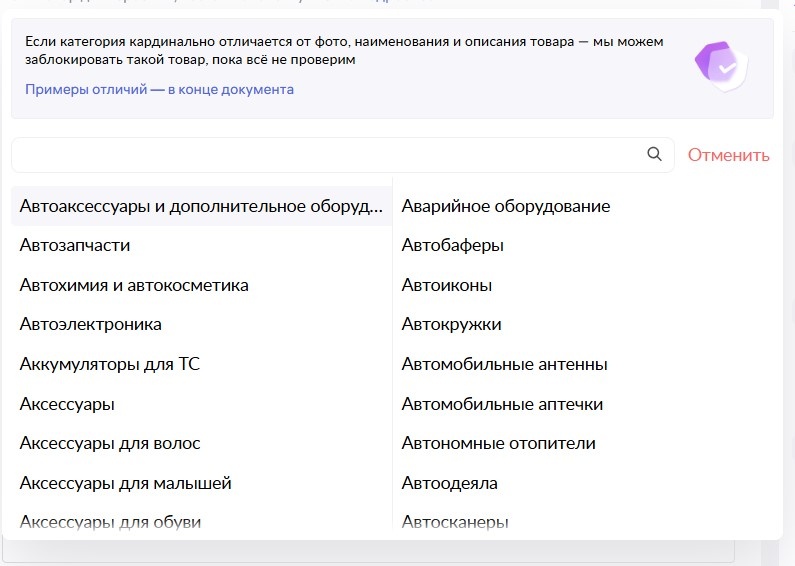Click the purple shield checkmark icon

[721, 66]
